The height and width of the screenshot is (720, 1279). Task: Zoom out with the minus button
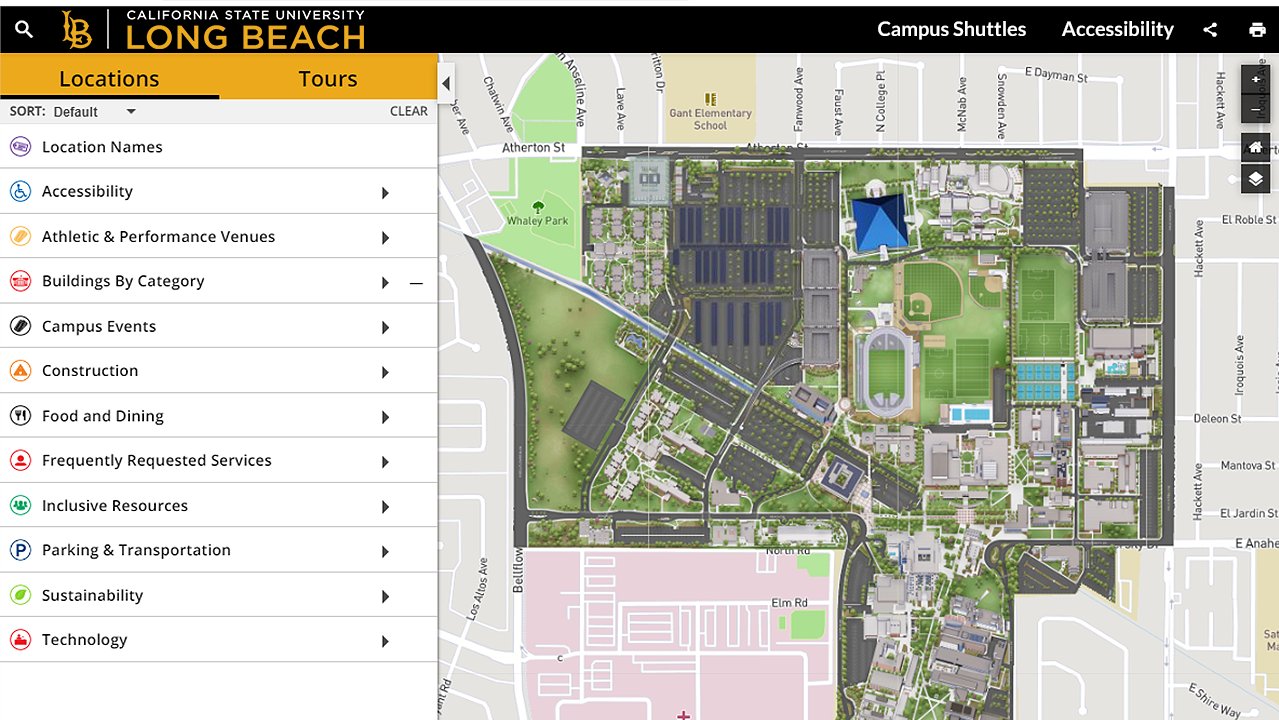[1256, 110]
